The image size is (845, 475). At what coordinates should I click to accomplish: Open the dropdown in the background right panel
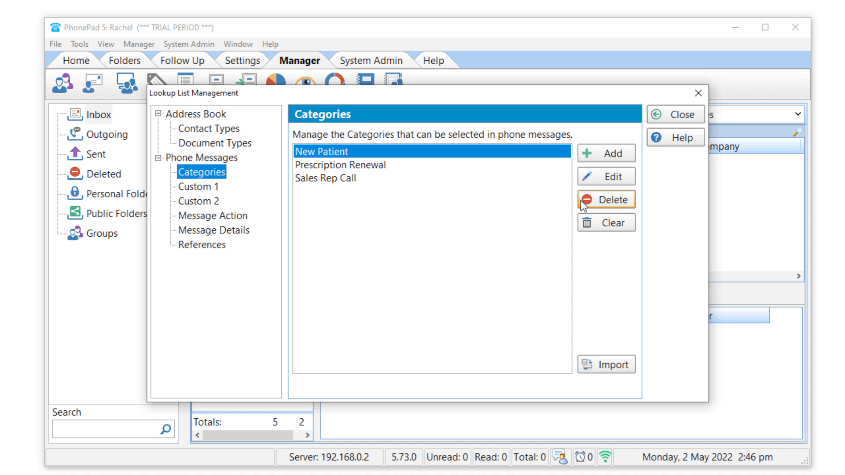point(798,114)
